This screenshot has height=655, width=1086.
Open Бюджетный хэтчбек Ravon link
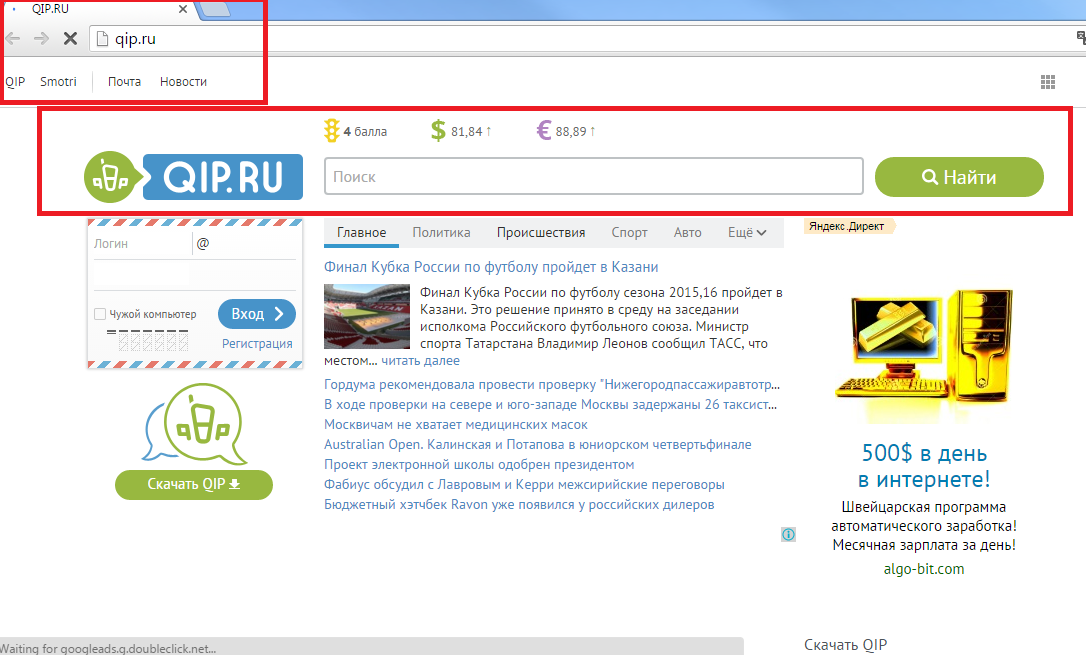(x=519, y=505)
